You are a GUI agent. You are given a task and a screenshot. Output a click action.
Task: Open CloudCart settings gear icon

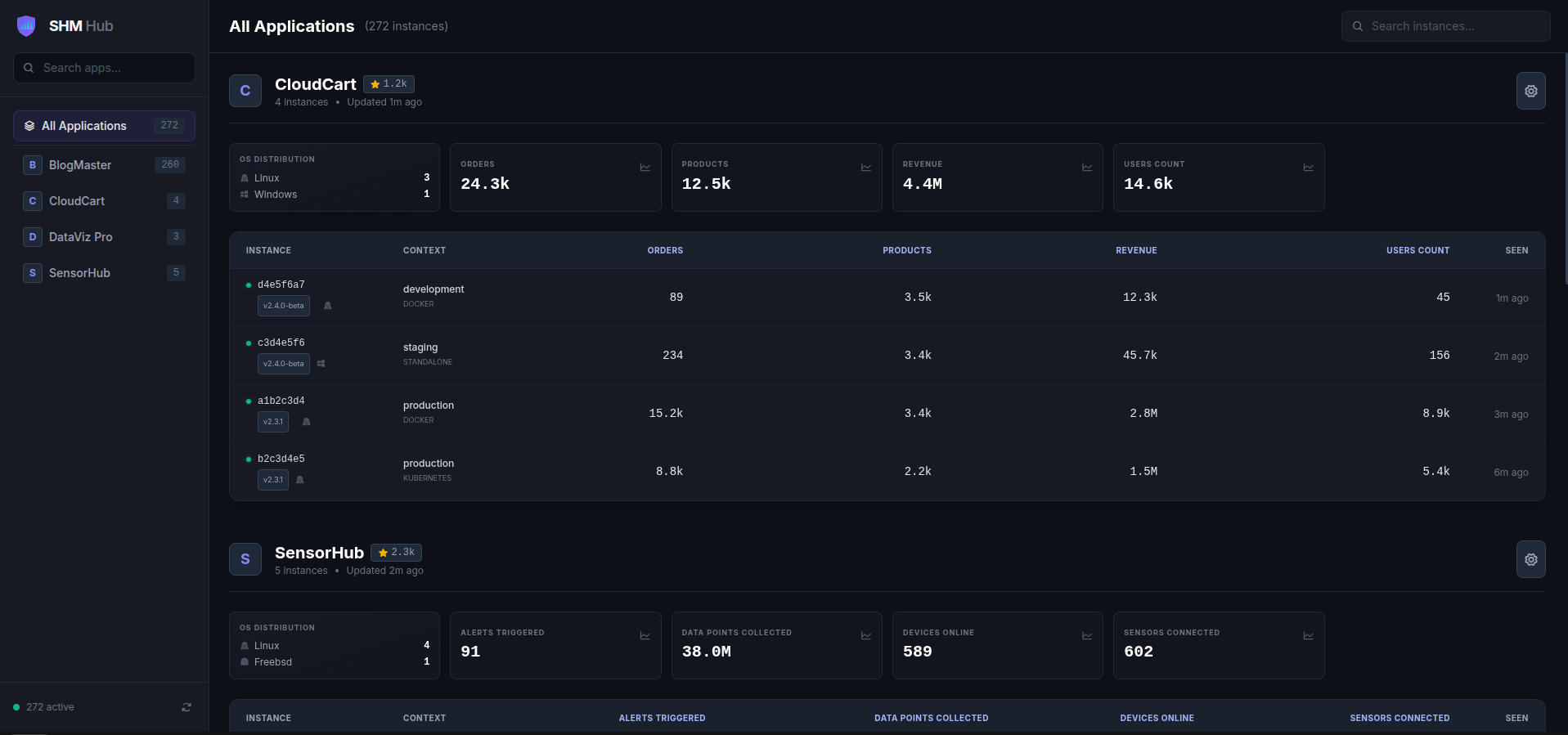coord(1530,92)
